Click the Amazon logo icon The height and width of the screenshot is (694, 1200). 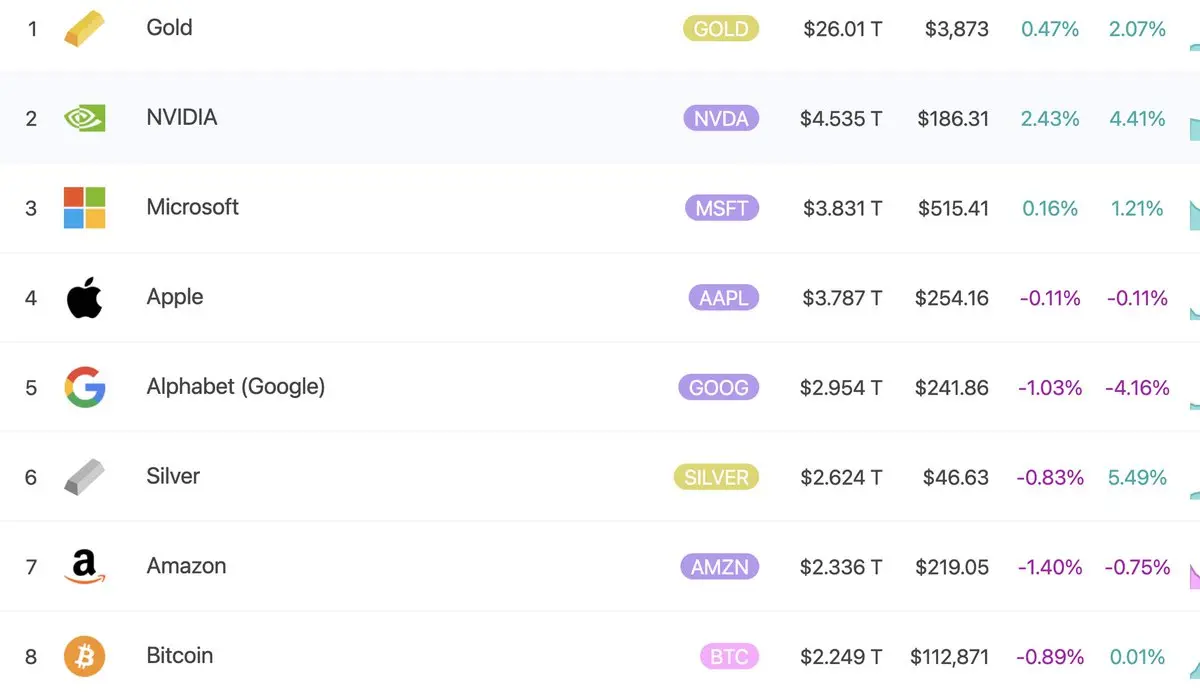coord(84,567)
